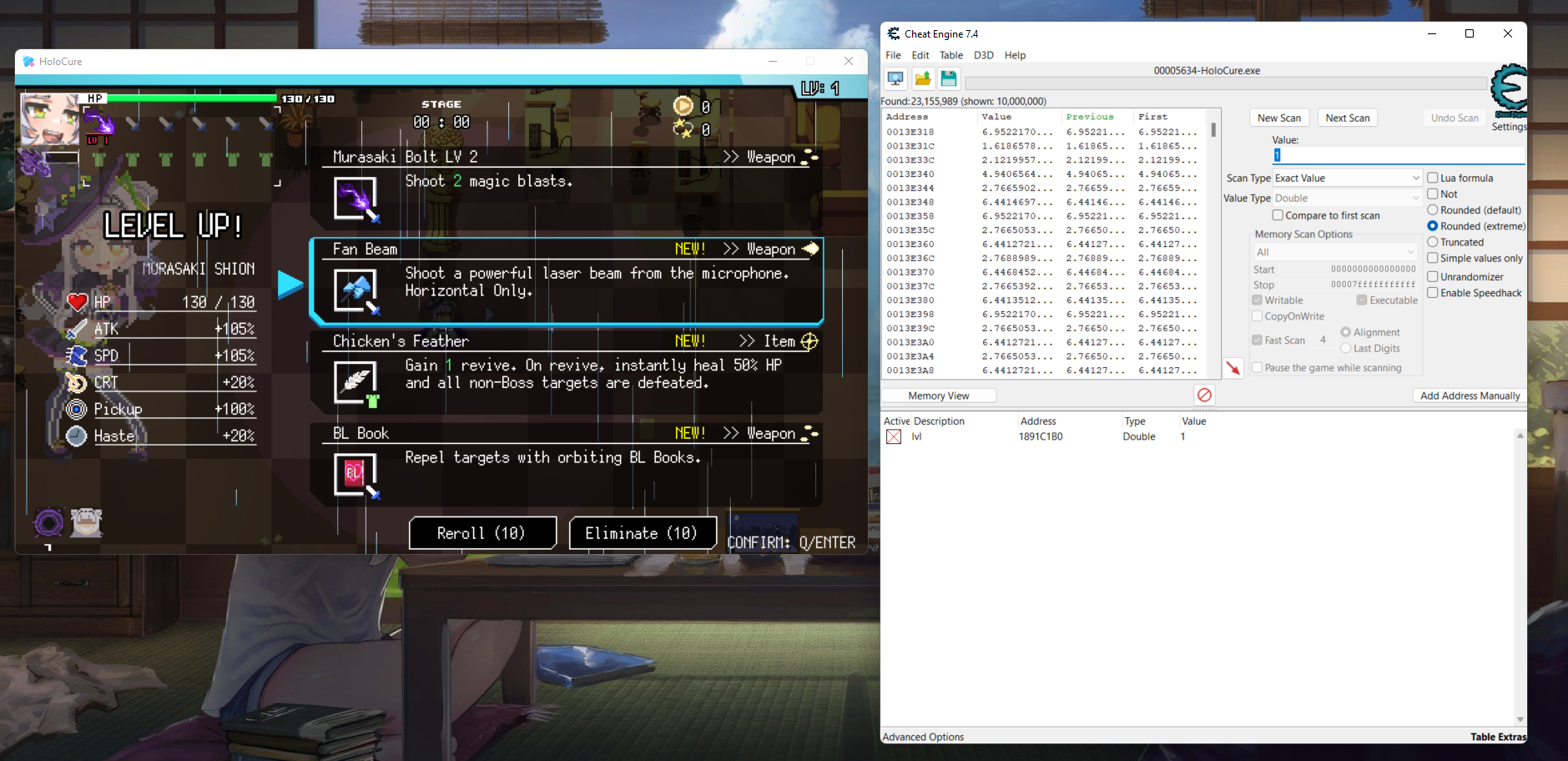Click the HP heart stat icon

[78, 302]
